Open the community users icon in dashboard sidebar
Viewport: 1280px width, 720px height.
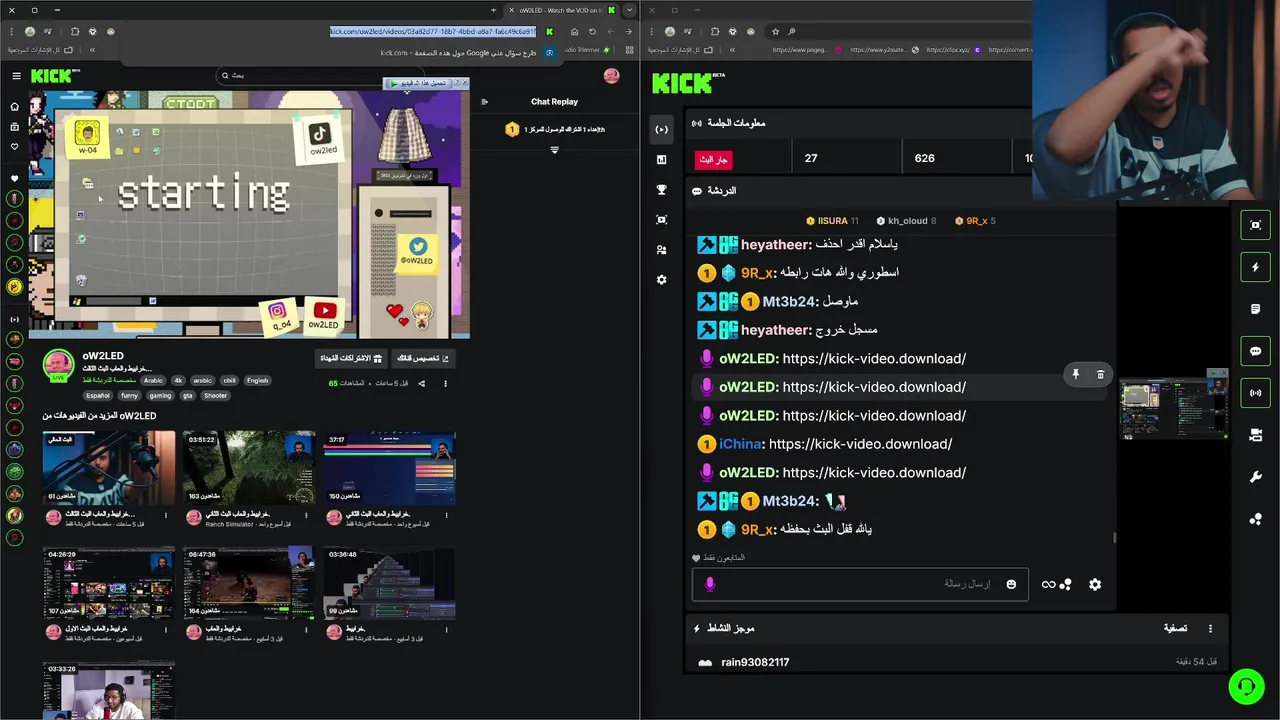[x=661, y=250]
